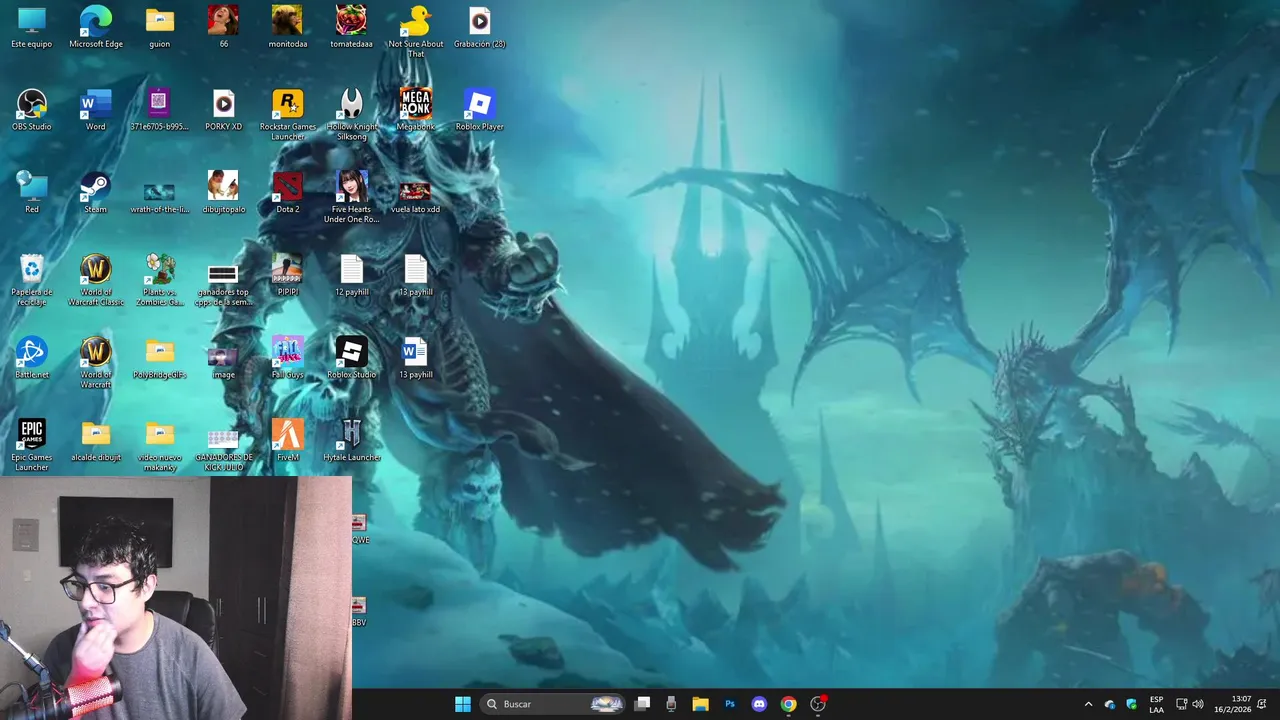1280x720 pixels.
Task: Launch the Fall Guys shortcut
Action: click(287, 358)
